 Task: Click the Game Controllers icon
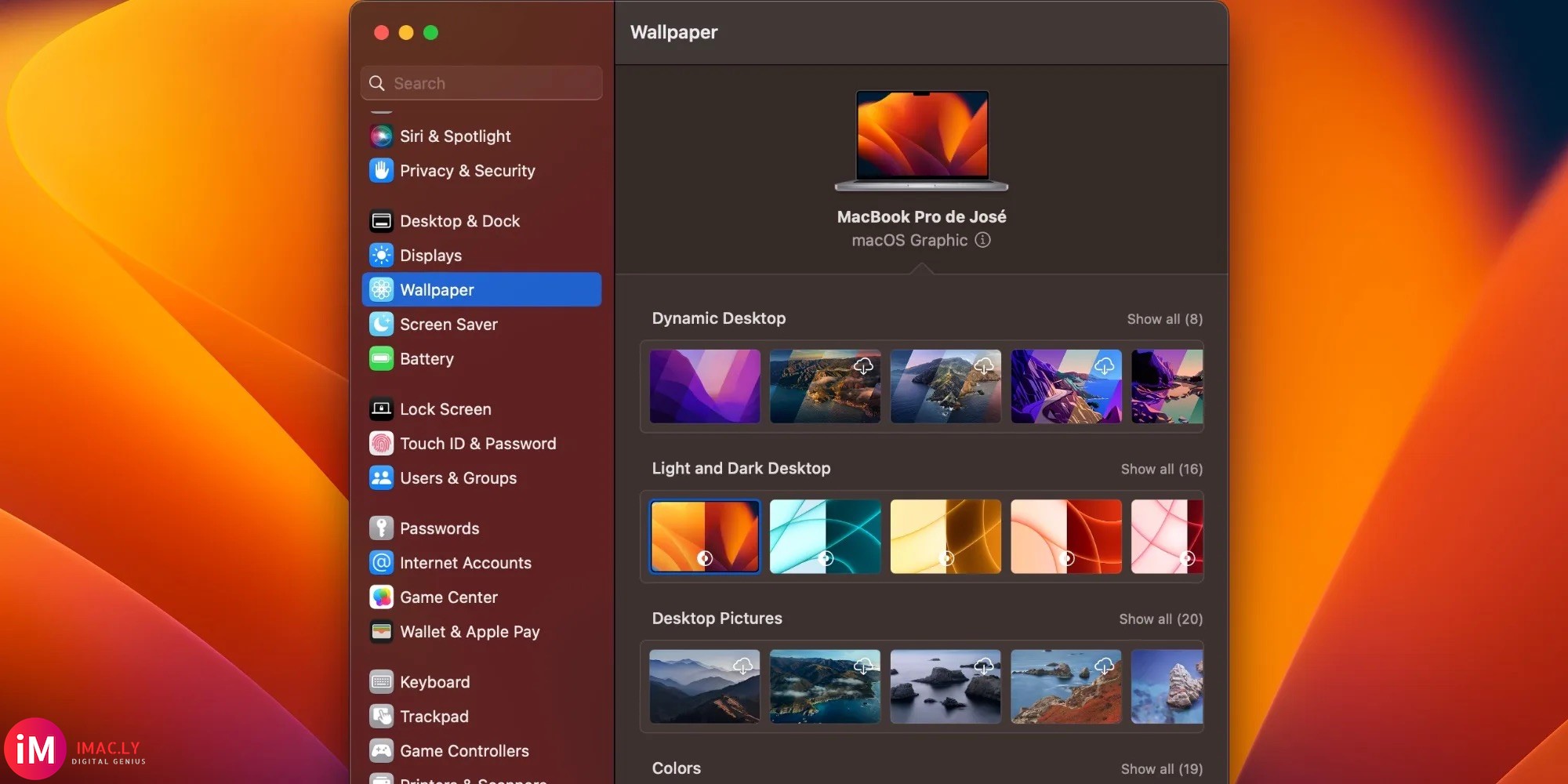(x=381, y=751)
